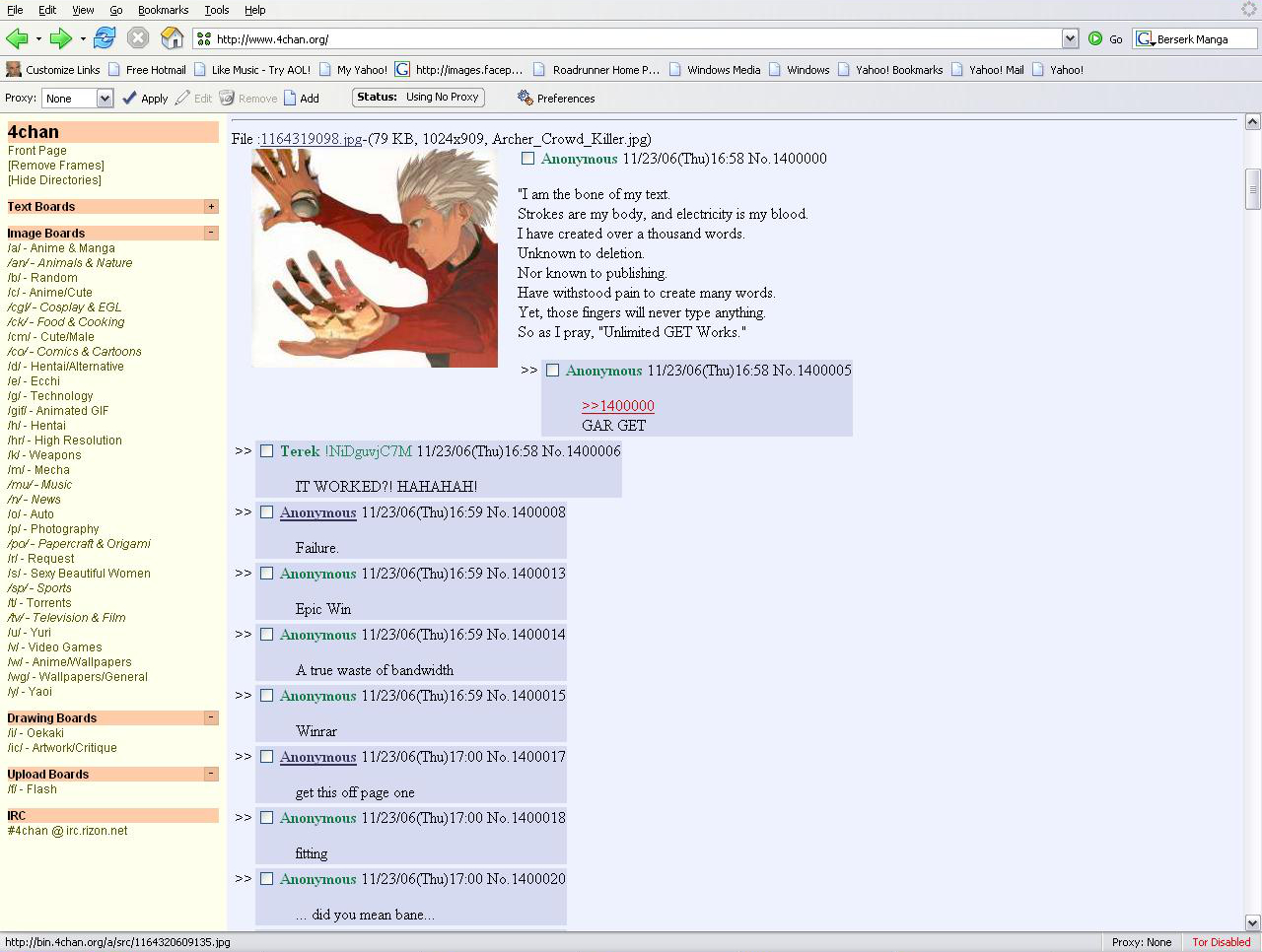1262x952 pixels.
Task: Check the box for post No.1400008
Action: [x=267, y=512]
